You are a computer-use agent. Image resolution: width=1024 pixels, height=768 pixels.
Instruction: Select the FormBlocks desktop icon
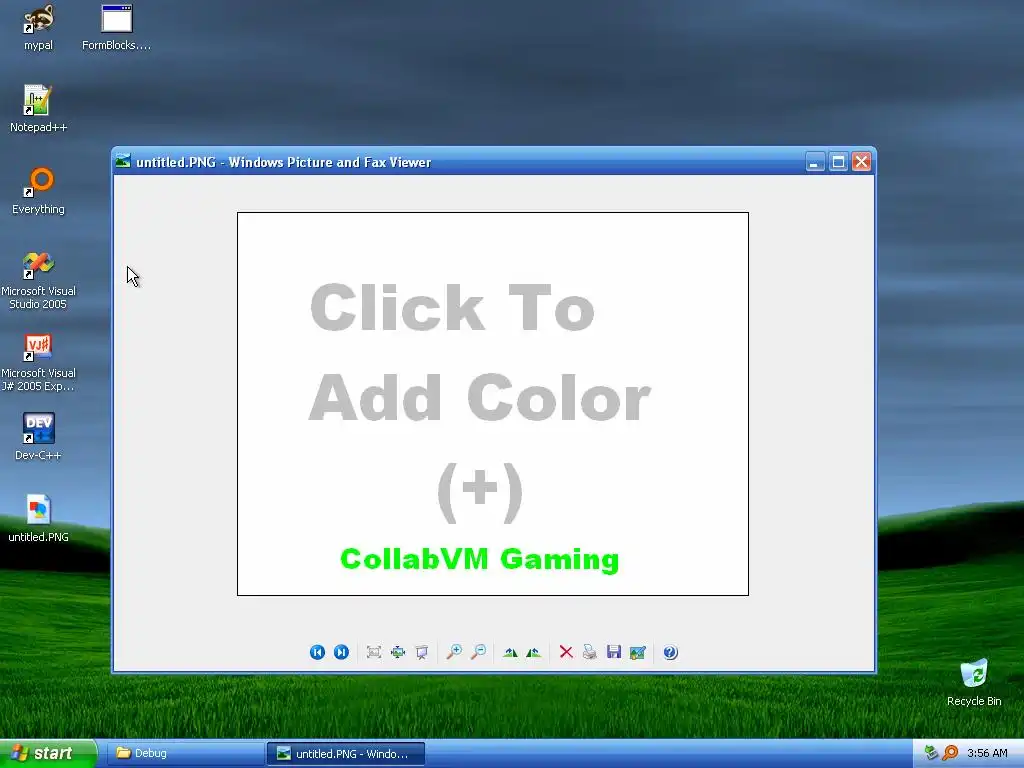tap(116, 27)
